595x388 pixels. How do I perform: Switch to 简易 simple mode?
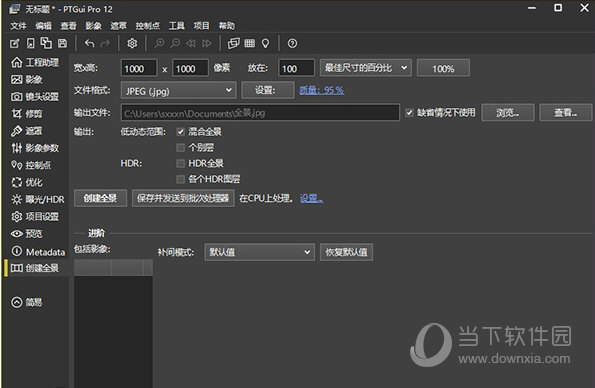(27, 302)
